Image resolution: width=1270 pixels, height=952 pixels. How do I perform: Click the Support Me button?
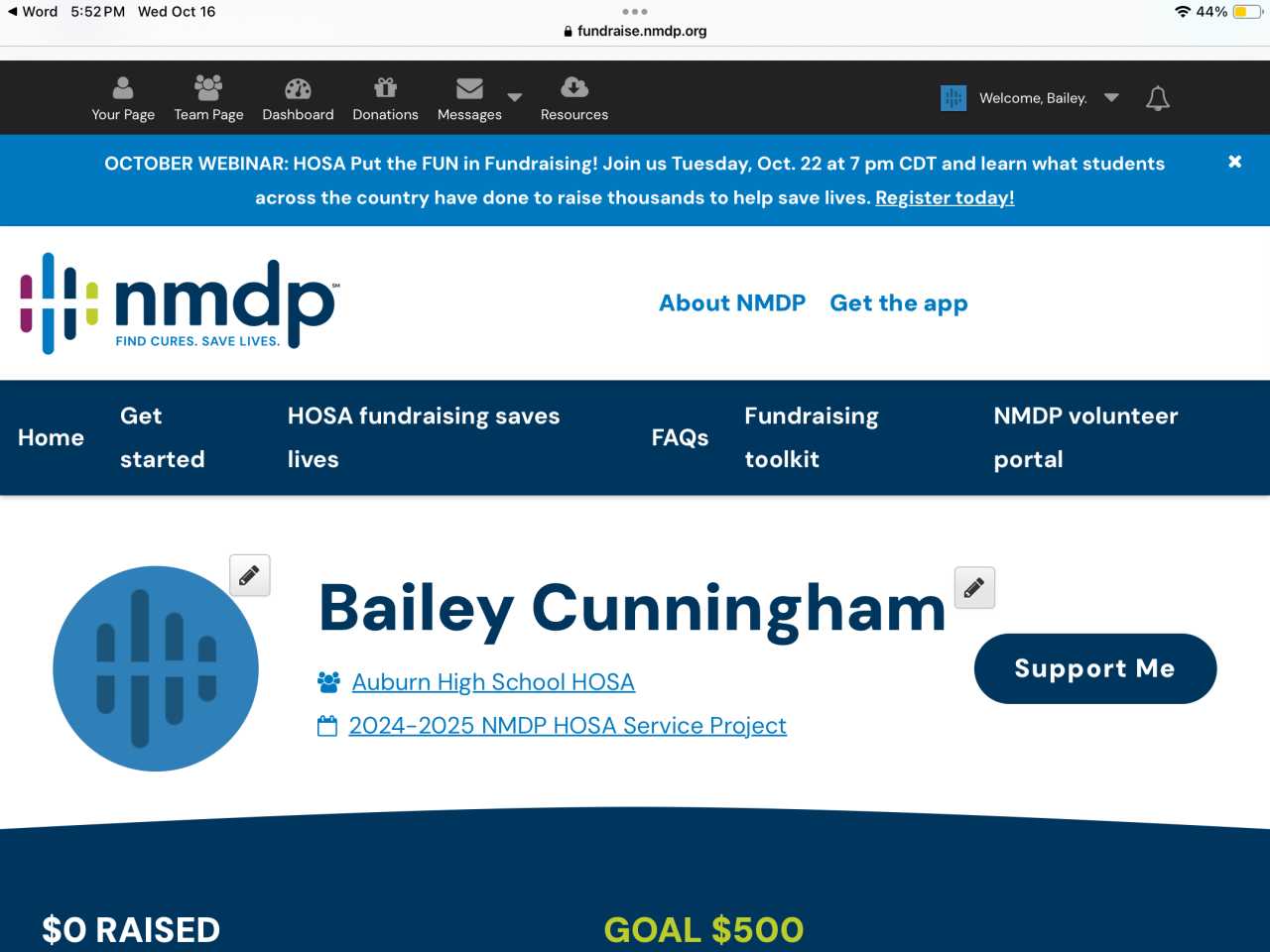click(1095, 668)
